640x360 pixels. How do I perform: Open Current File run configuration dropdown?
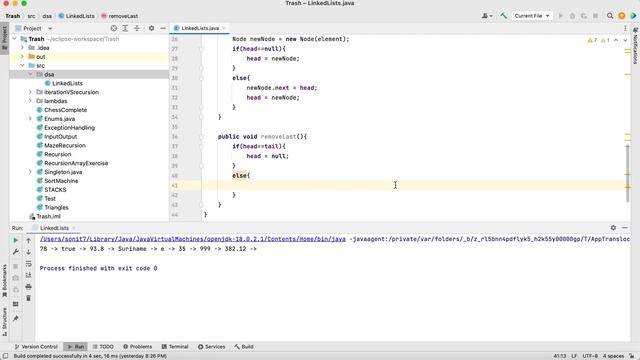(532, 16)
